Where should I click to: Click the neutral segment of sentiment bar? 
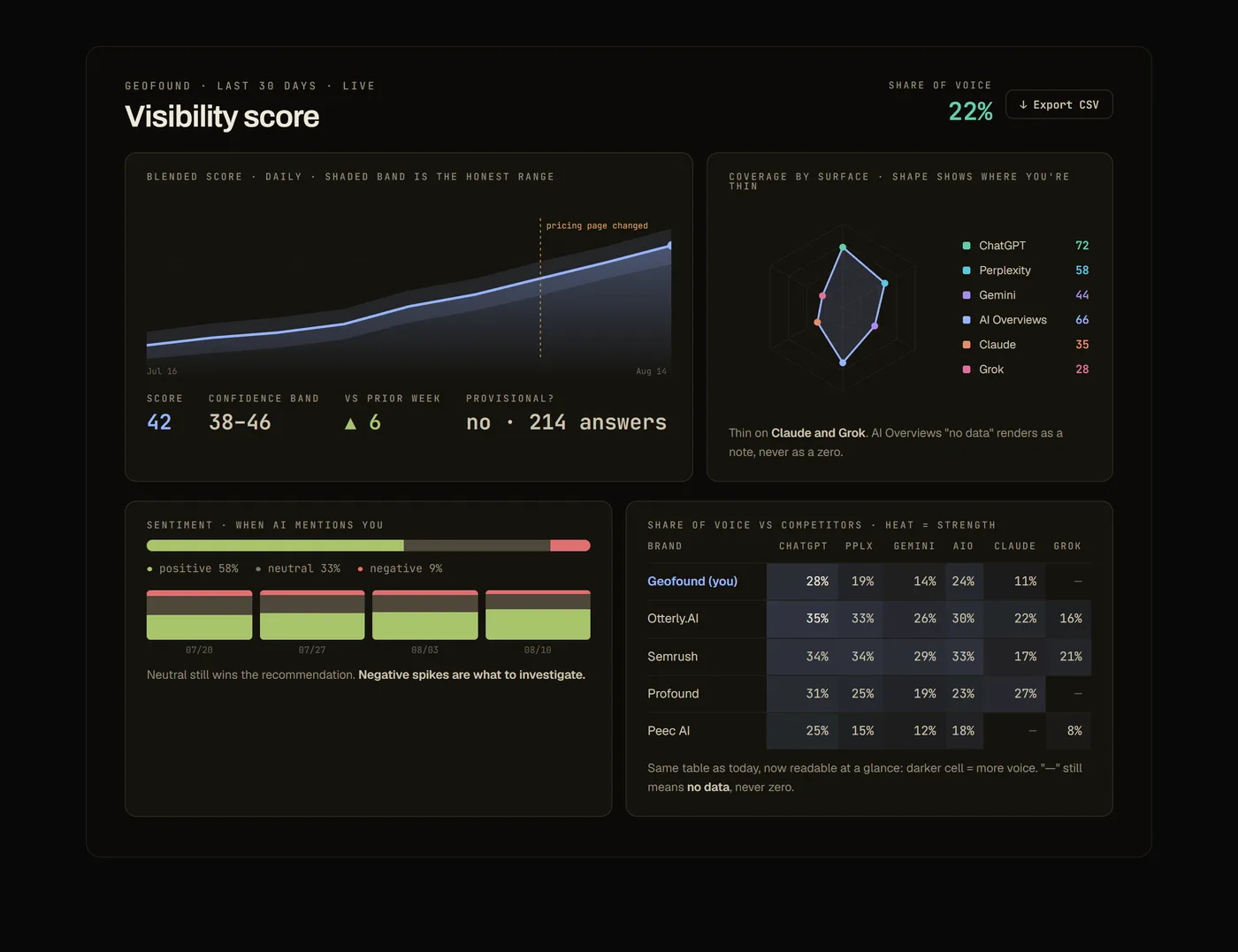[477, 545]
